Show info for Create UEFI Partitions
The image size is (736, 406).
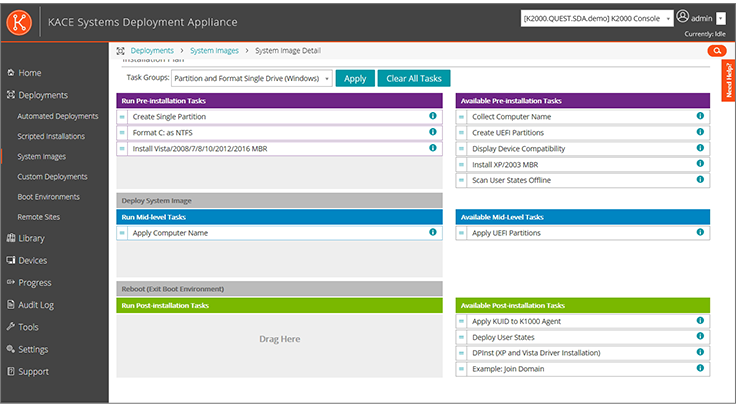click(700, 132)
